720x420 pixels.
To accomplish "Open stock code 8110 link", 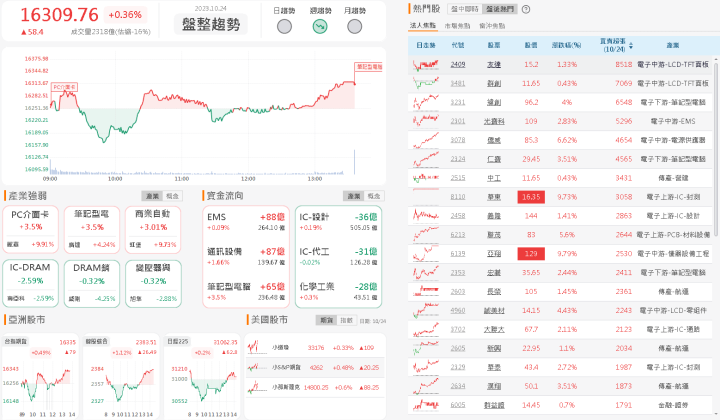I will [x=458, y=197].
